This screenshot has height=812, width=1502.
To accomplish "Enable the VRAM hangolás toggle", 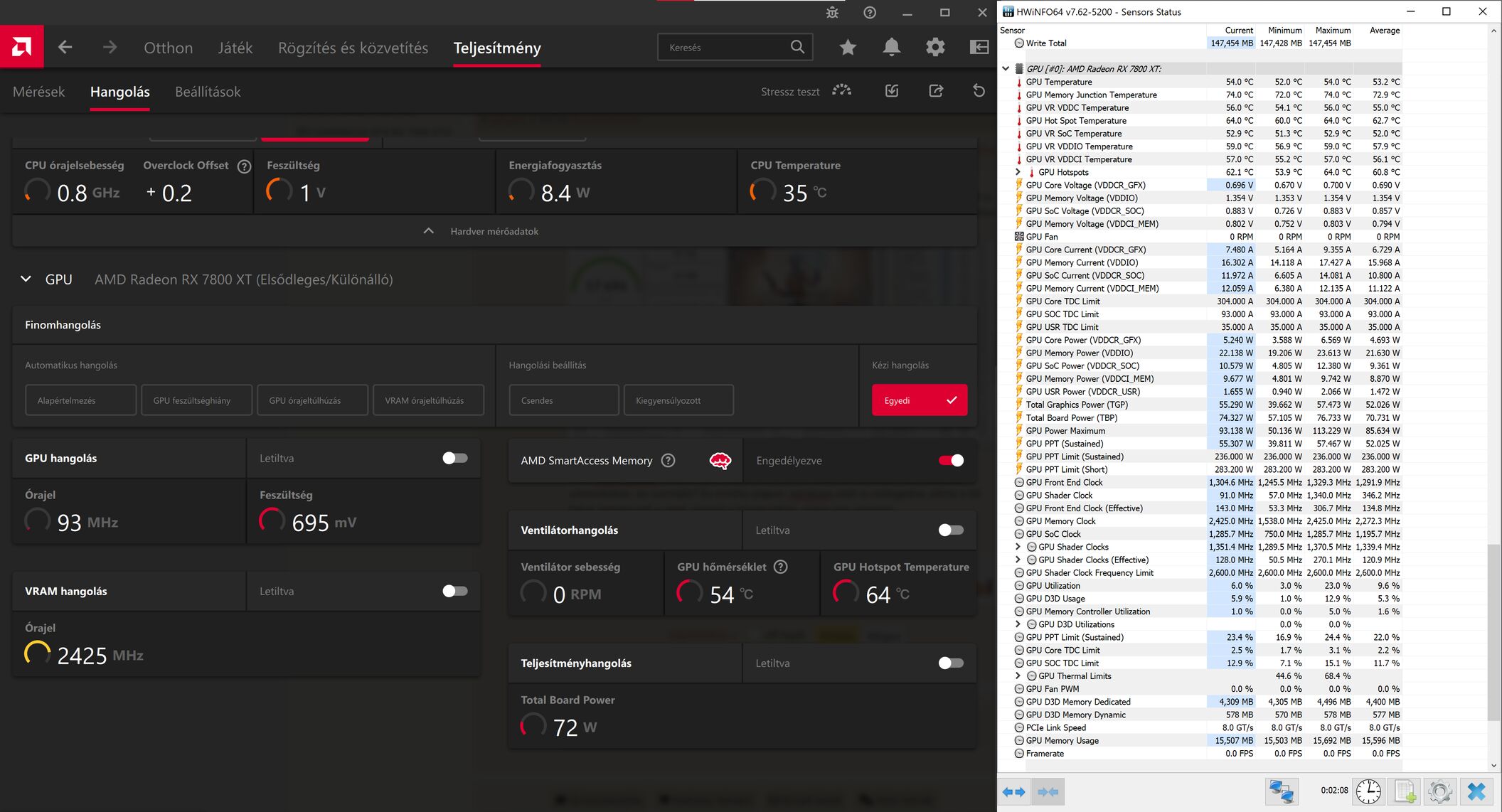I will pos(455,591).
